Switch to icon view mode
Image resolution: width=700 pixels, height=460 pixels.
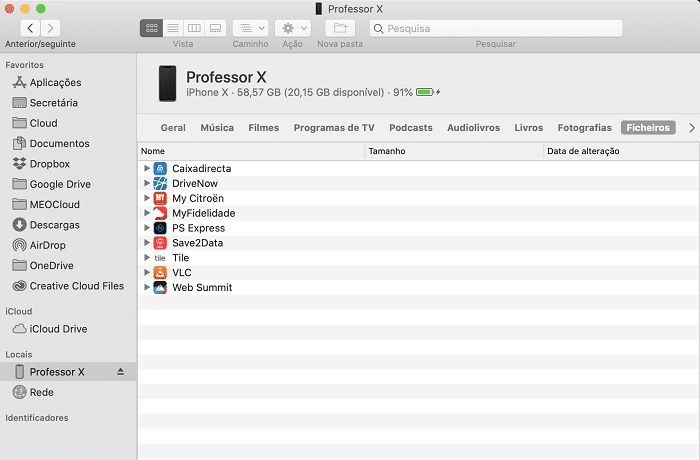pos(151,28)
